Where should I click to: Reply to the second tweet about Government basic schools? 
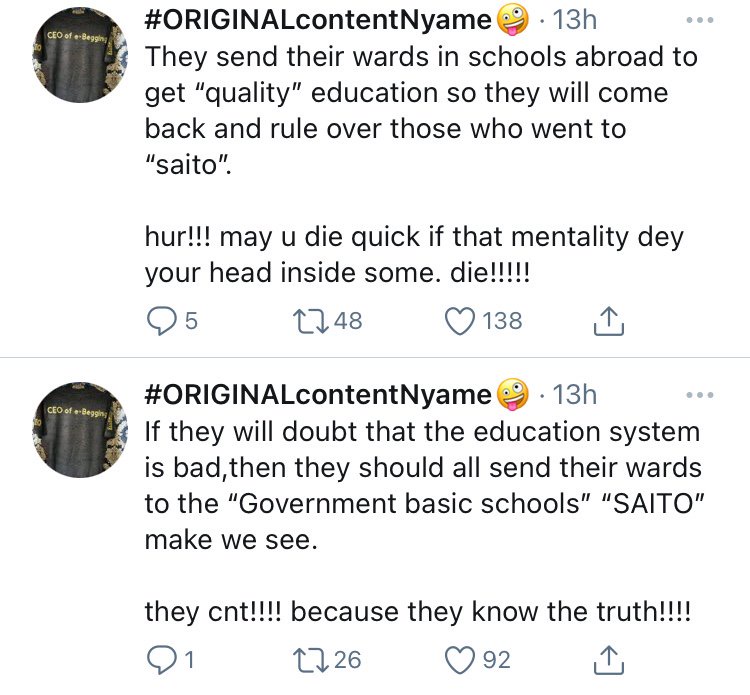[159, 660]
